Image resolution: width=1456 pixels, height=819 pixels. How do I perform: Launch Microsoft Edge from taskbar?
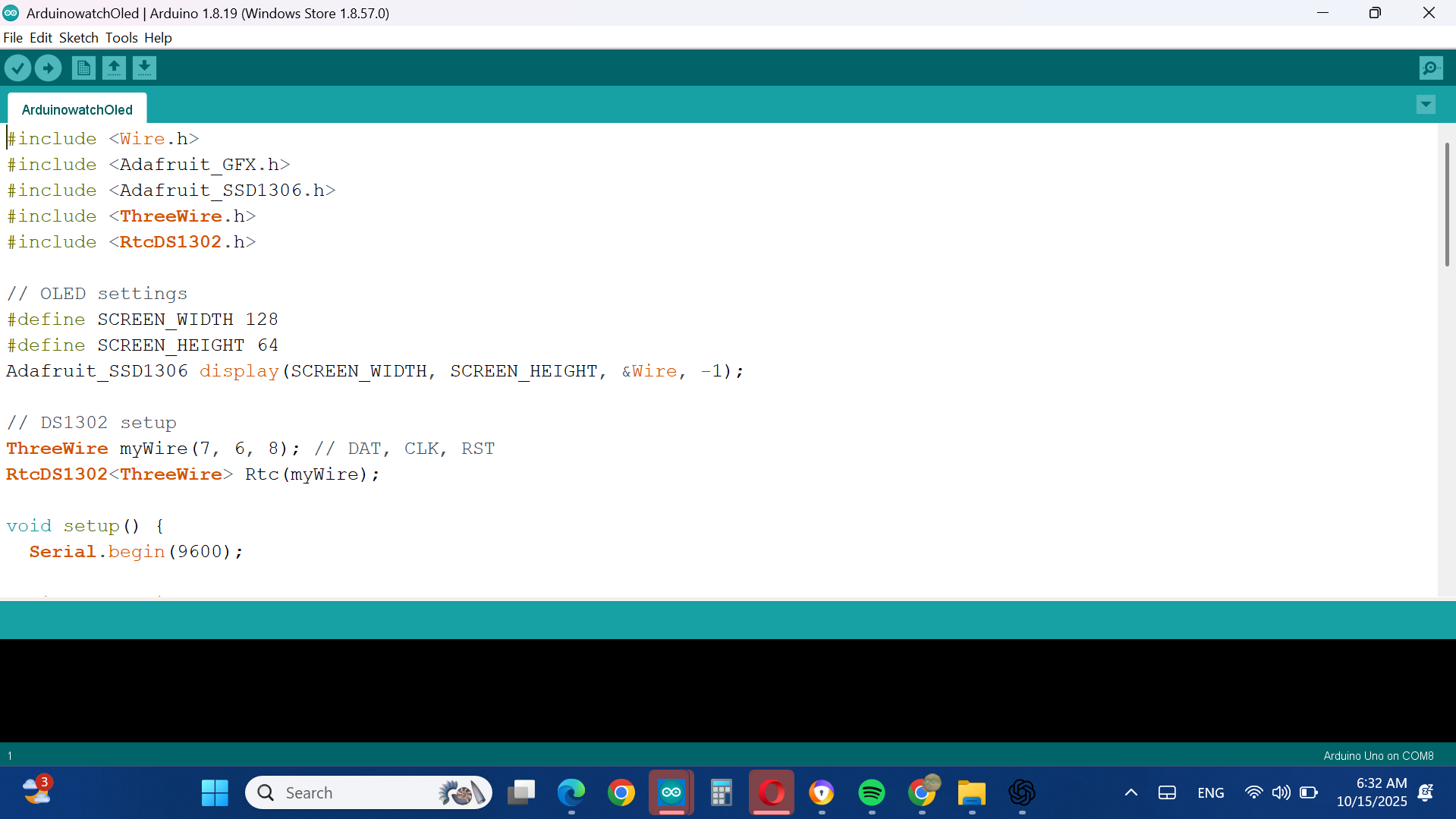[571, 793]
